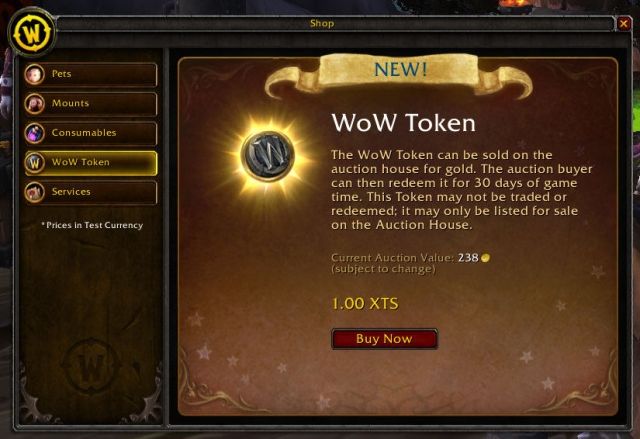Viewport: 640px width, 439px height.
Task: Click the purple potion Consumables icon
Action: click(34, 133)
